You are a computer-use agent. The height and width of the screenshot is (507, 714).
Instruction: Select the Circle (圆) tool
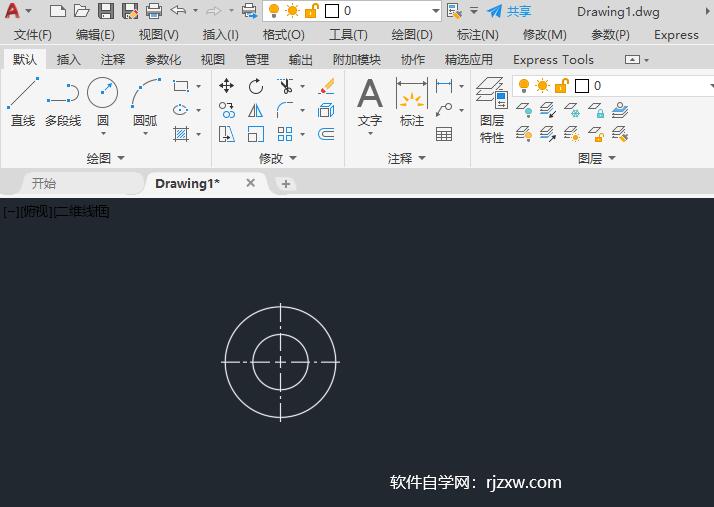pos(102,101)
